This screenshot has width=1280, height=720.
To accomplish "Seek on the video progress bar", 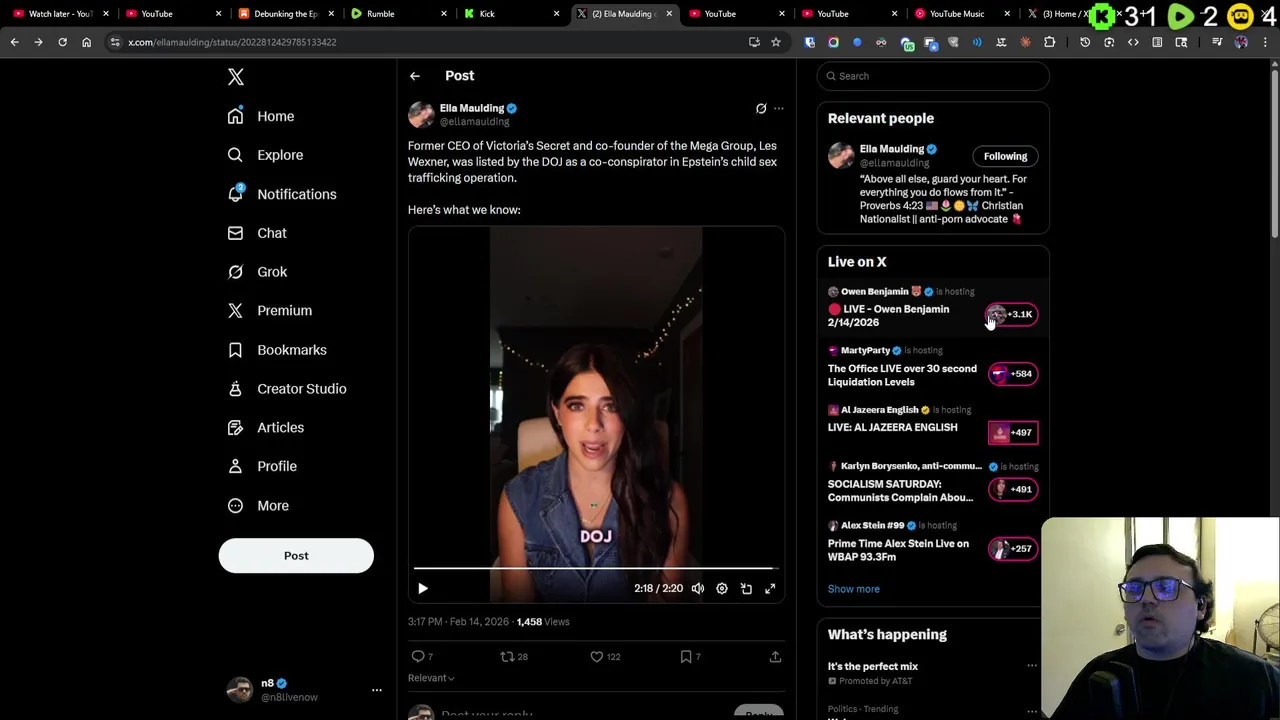I will point(596,568).
